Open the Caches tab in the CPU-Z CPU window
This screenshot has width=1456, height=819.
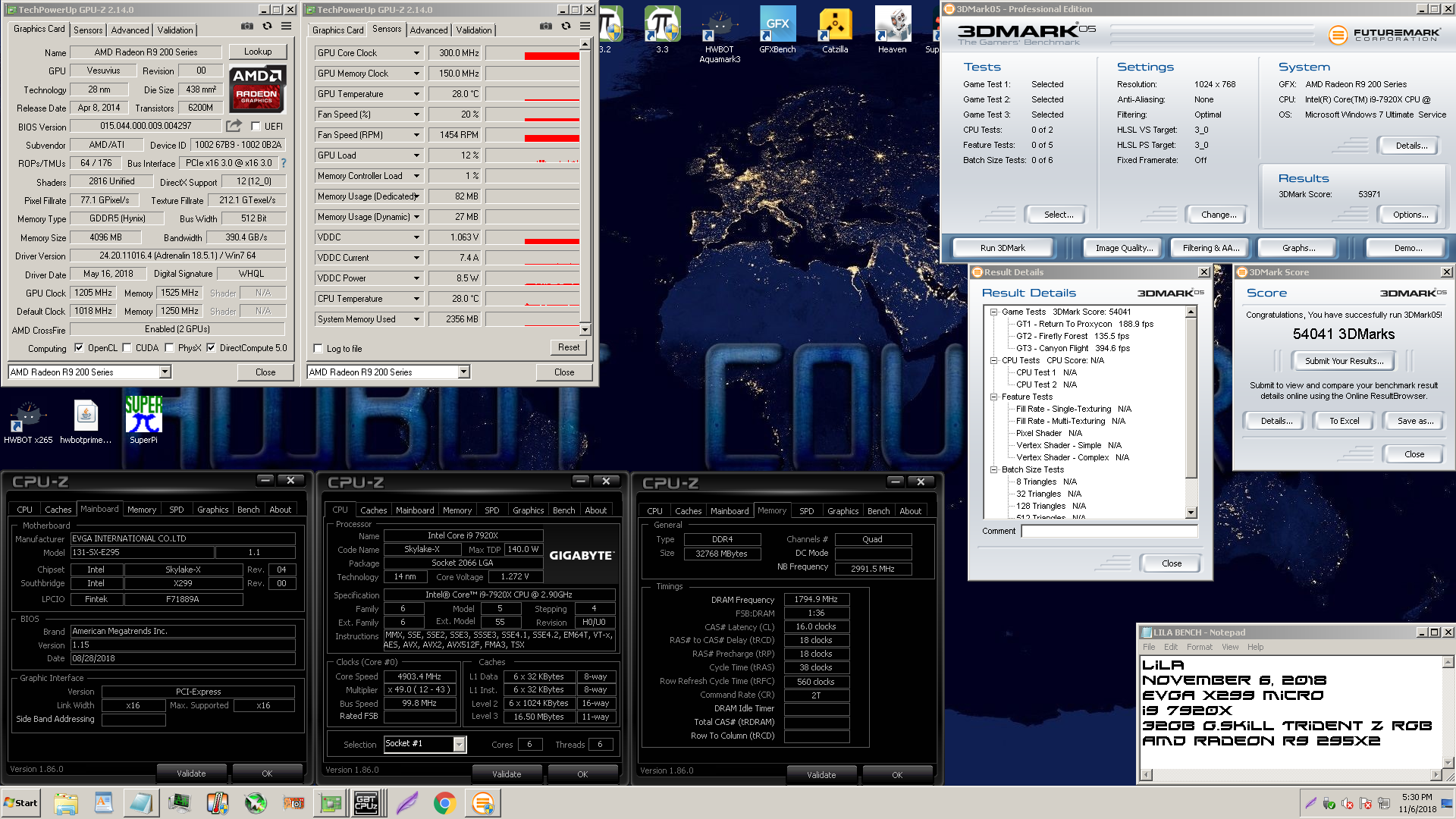373,510
